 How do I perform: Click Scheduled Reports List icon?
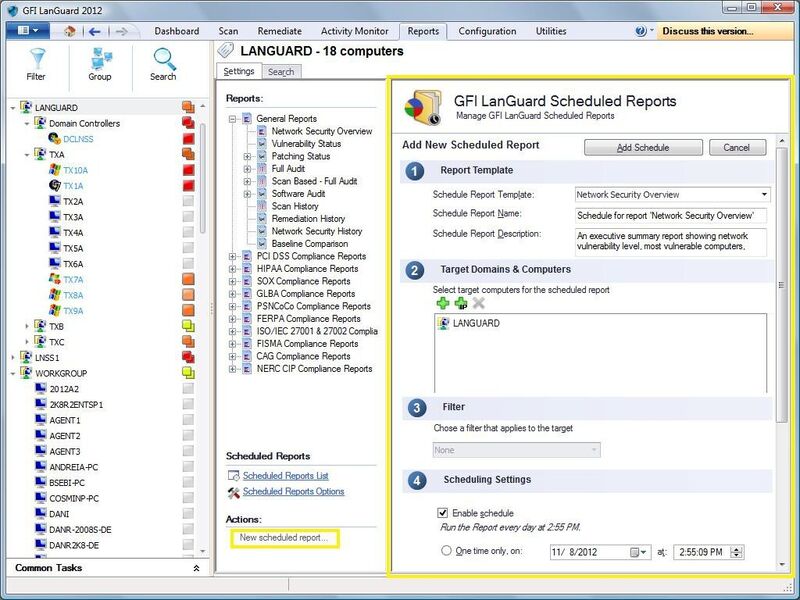click(x=234, y=476)
